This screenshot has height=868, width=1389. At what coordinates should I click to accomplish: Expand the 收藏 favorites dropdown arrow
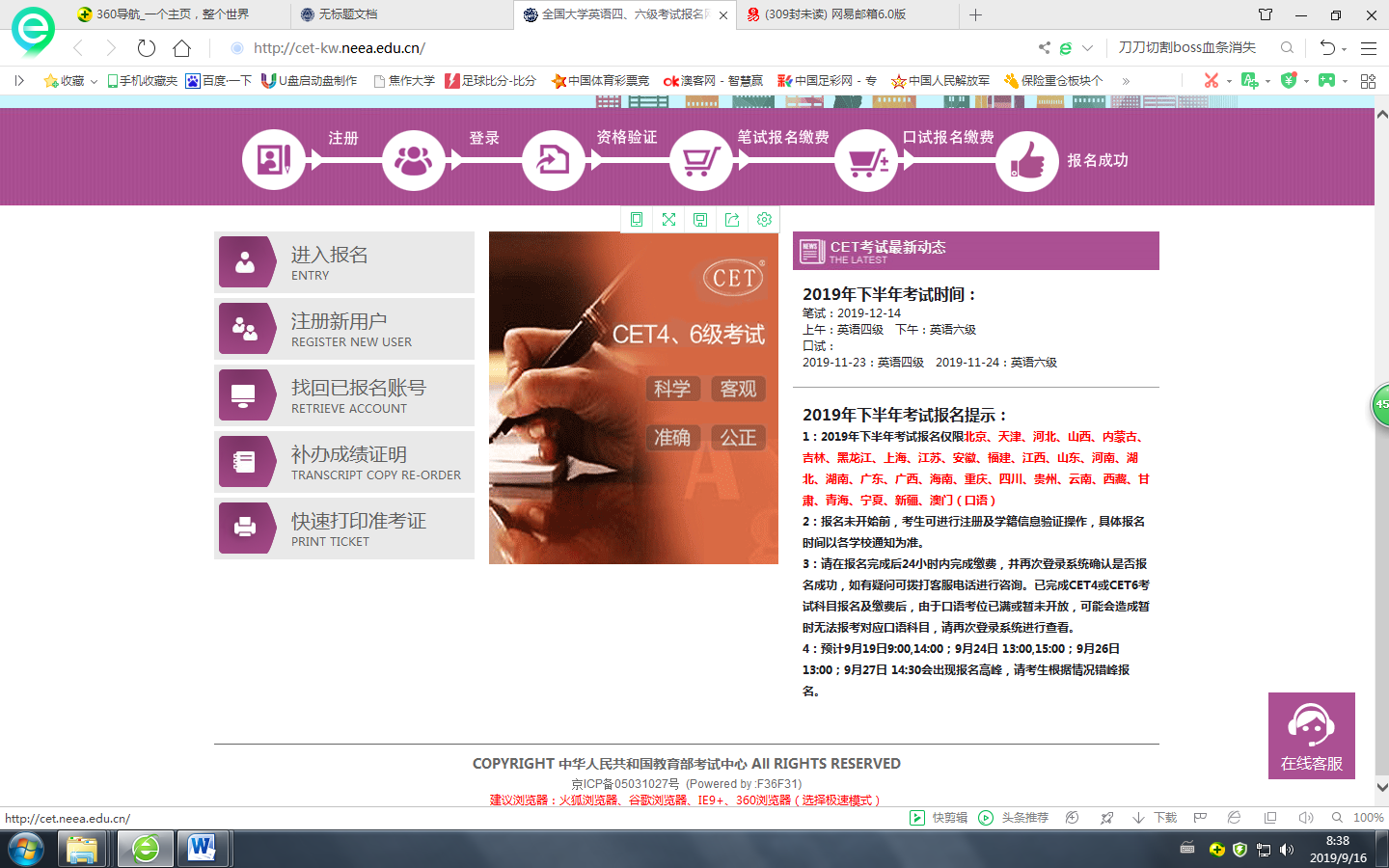coord(94,81)
